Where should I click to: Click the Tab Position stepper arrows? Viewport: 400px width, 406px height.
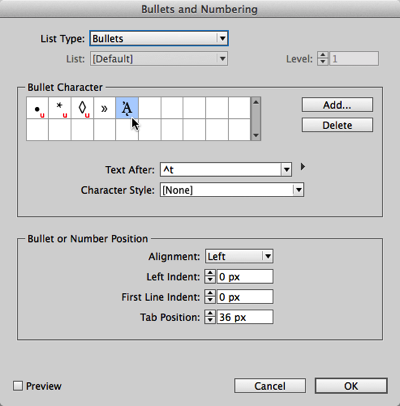pos(210,317)
